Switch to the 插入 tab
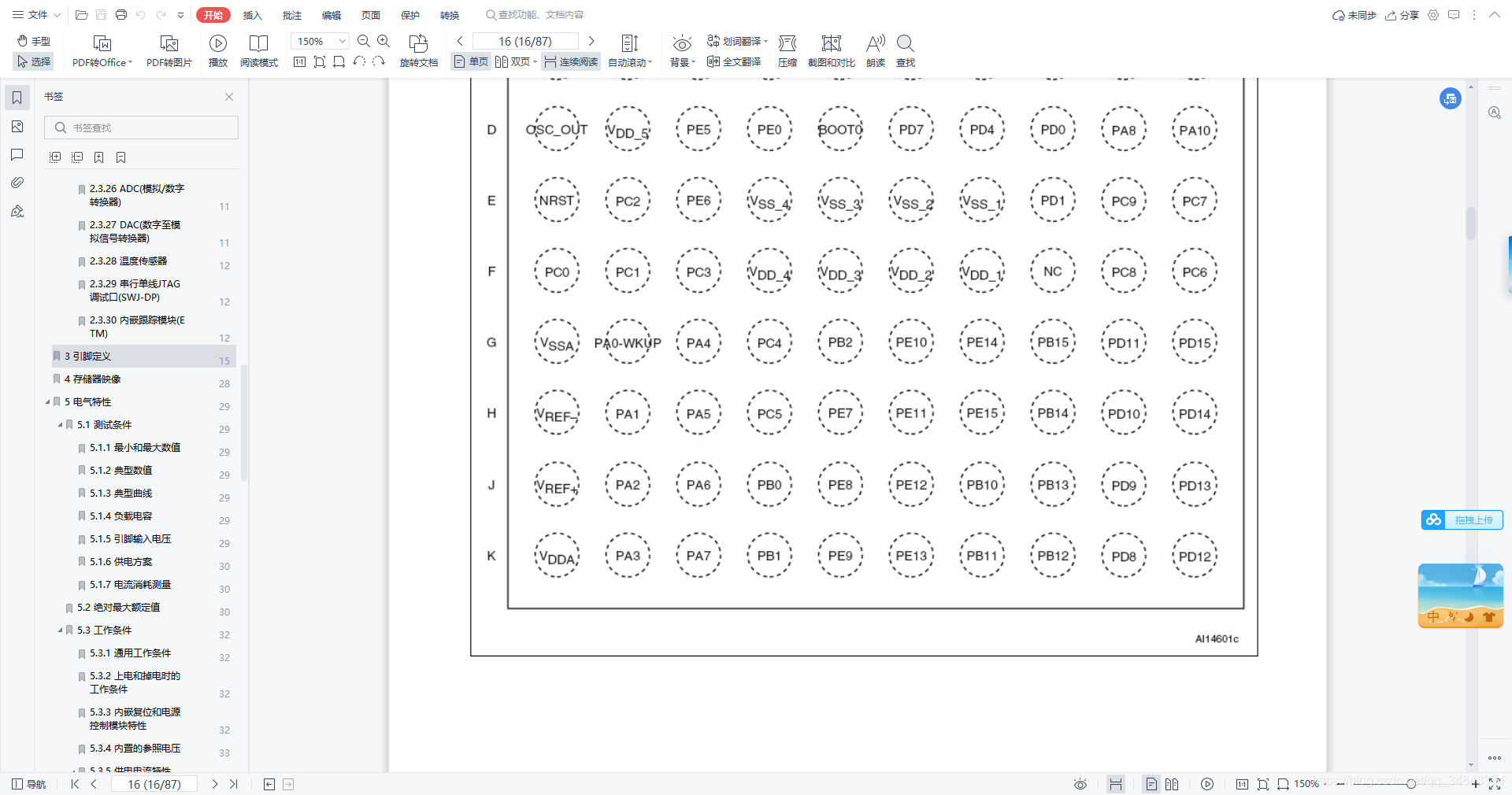The height and width of the screenshot is (795, 1512). coord(252,15)
